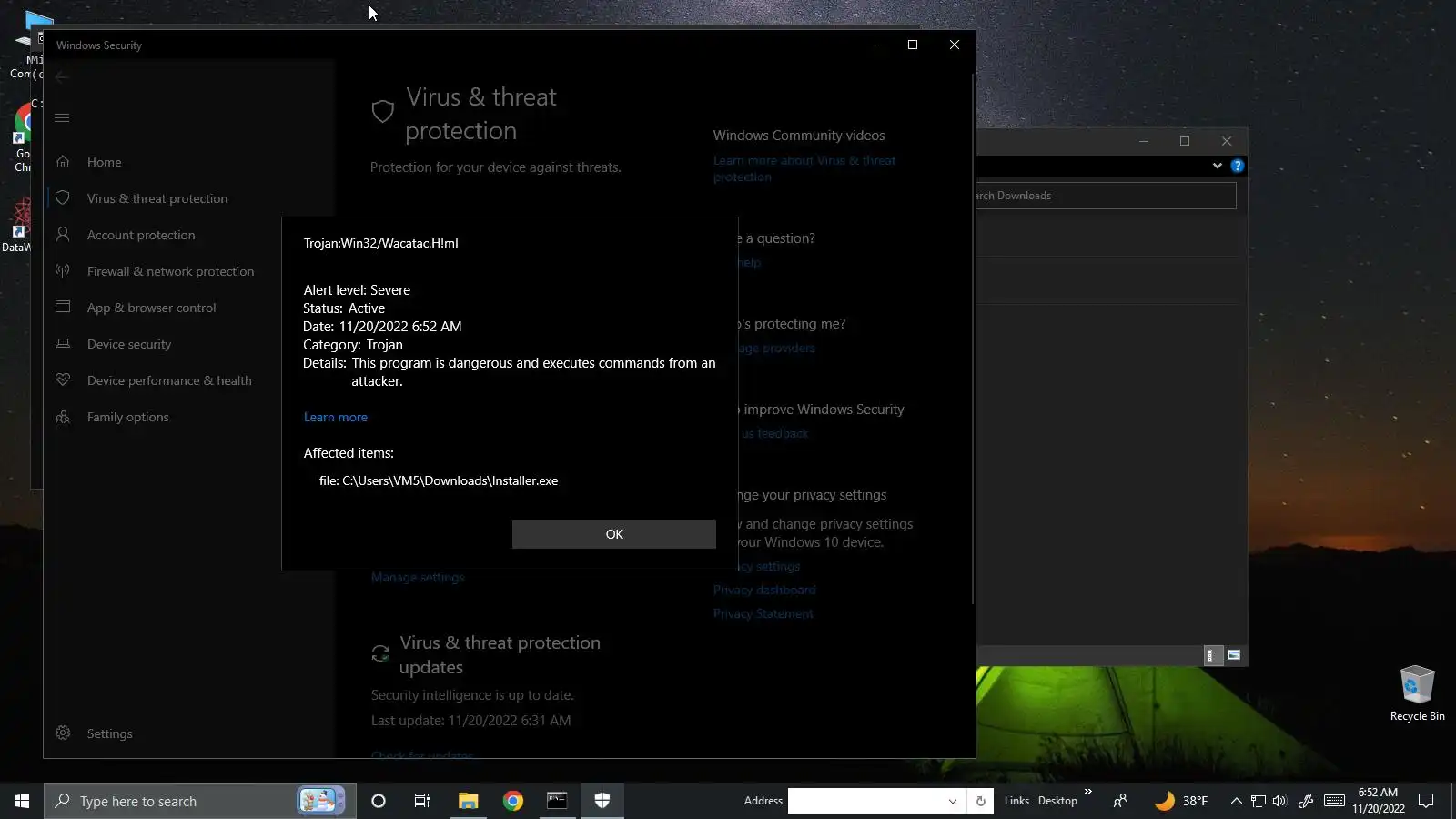Click the Windows Security shield taskbar icon
This screenshot has width=1456, height=819.
[x=602, y=801]
